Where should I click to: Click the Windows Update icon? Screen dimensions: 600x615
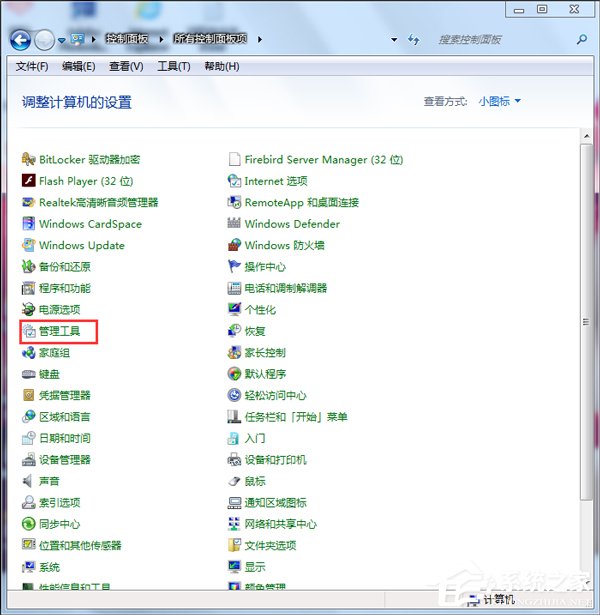(x=29, y=246)
